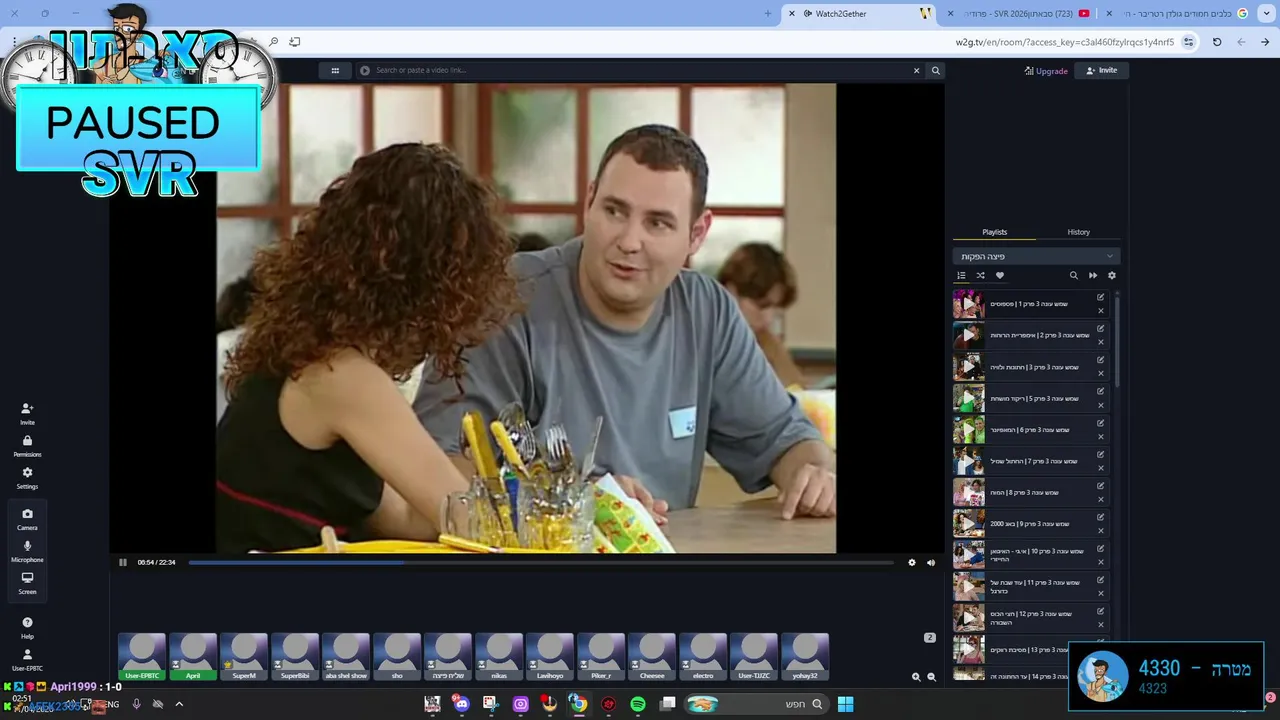Click the playlist favorite heart icon
This screenshot has width=1280, height=720.
coord(999,275)
